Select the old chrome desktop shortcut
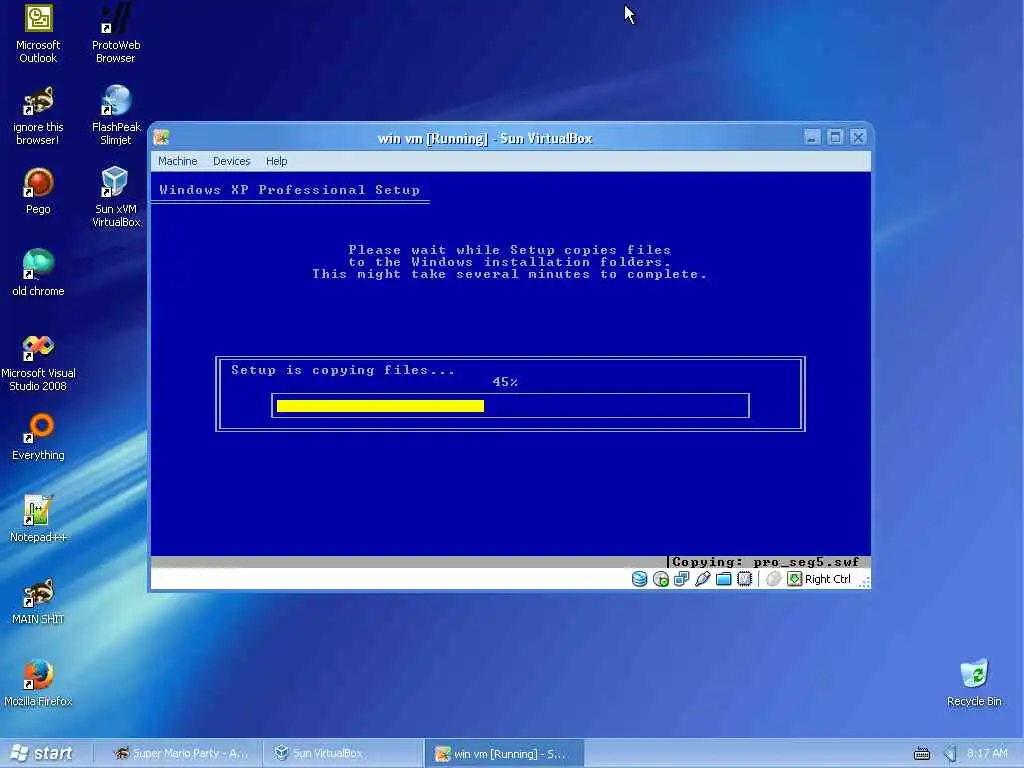This screenshot has width=1024, height=768. [x=38, y=273]
